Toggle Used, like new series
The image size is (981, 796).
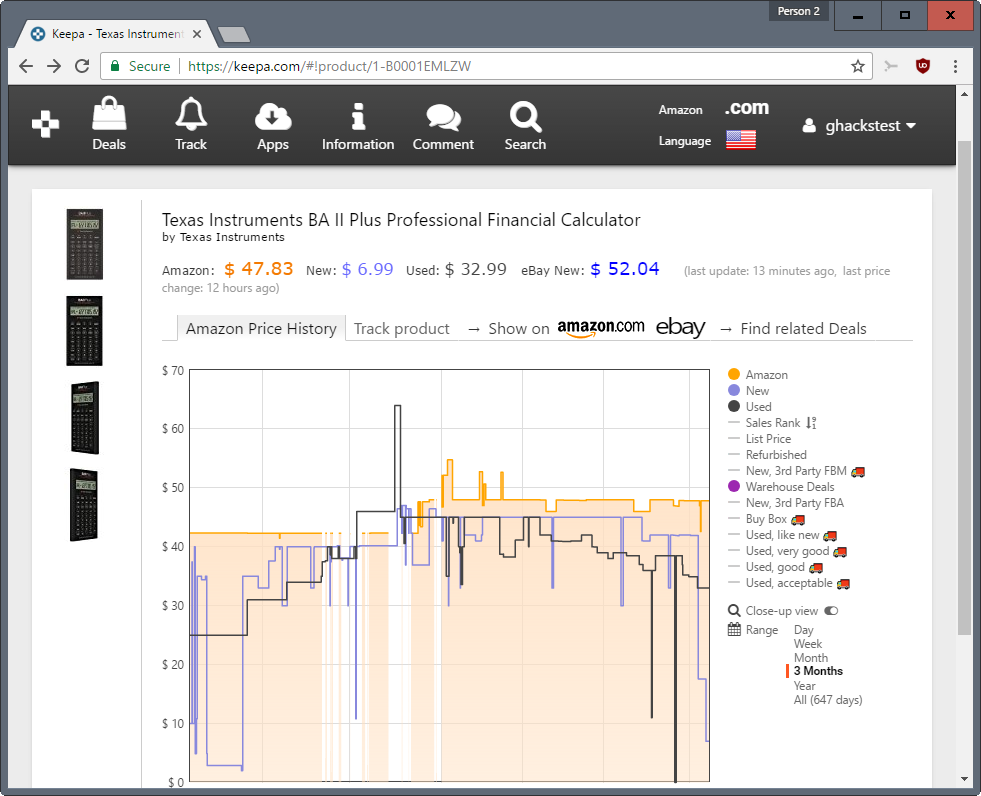click(x=783, y=535)
